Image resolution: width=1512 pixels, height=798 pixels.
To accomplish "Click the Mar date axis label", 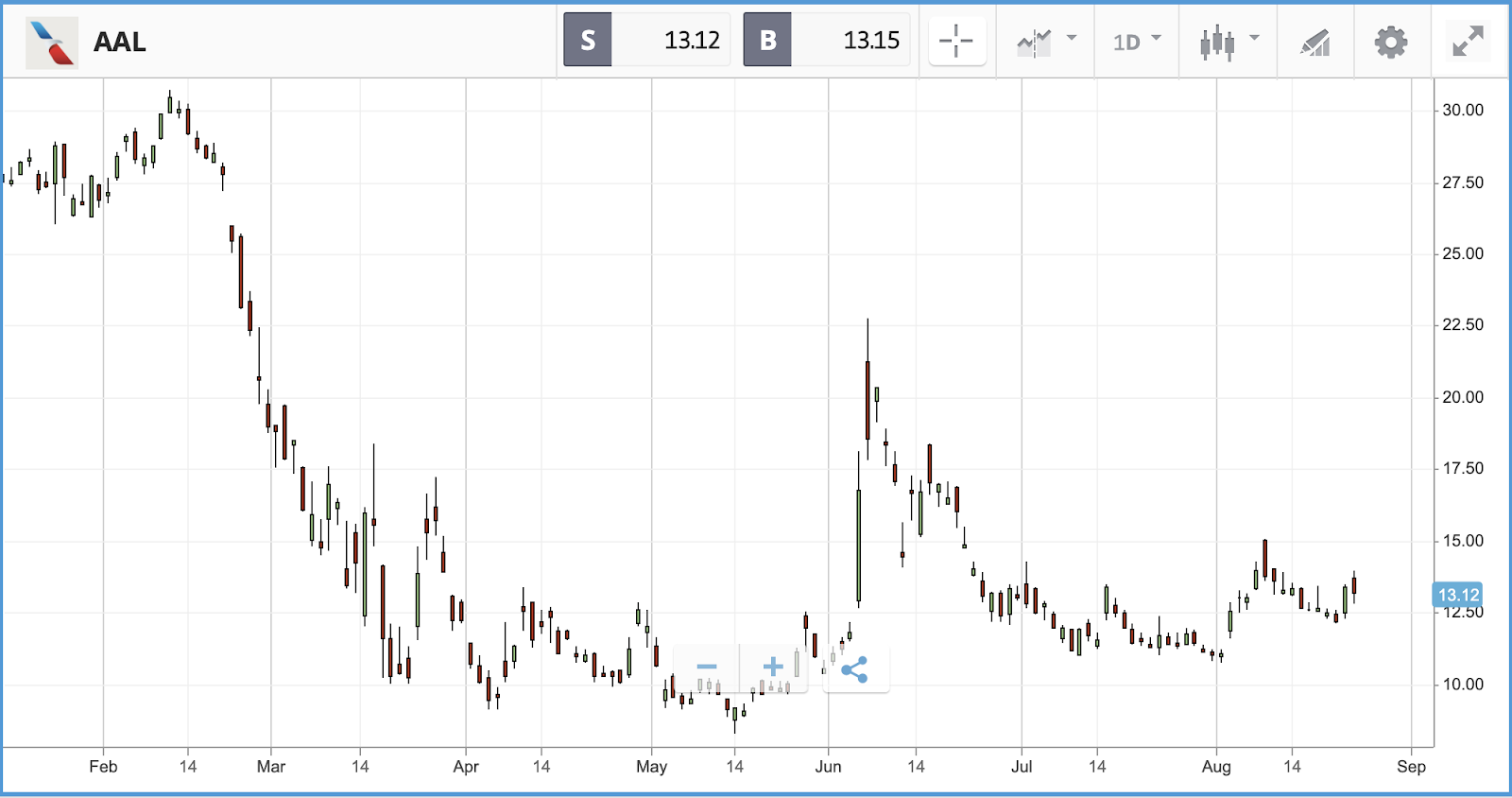I will 271,767.
